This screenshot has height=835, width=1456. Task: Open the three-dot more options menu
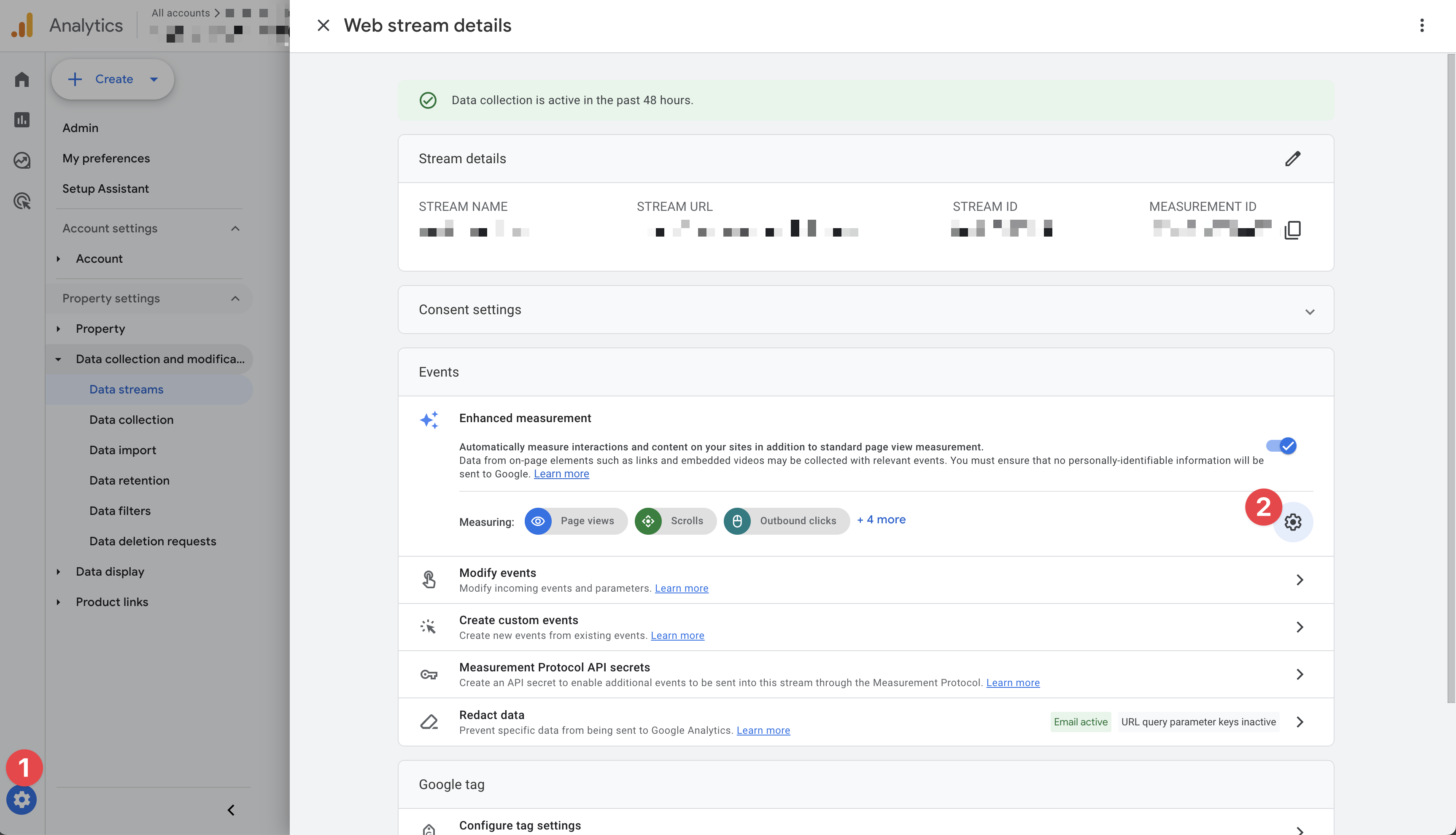pos(1421,25)
